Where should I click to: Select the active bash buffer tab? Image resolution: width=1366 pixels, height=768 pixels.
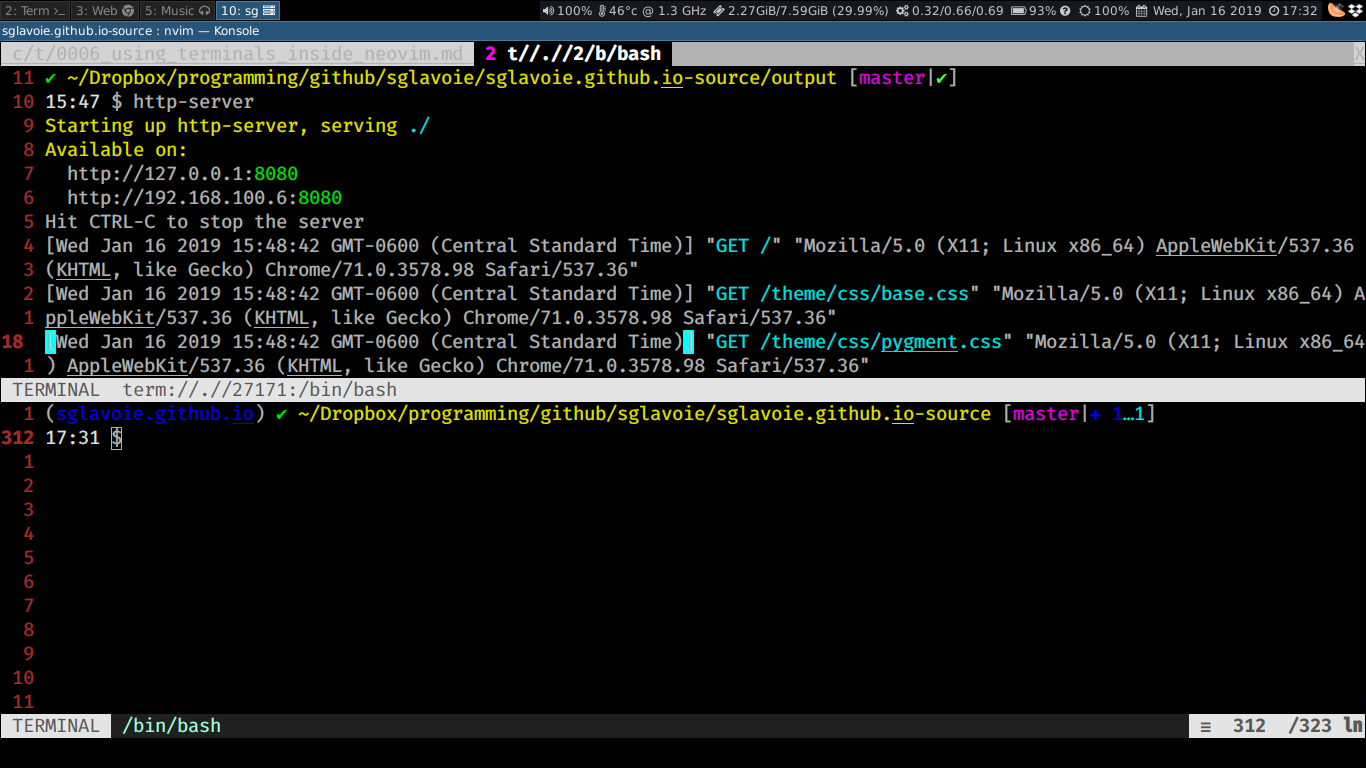click(x=572, y=54)
